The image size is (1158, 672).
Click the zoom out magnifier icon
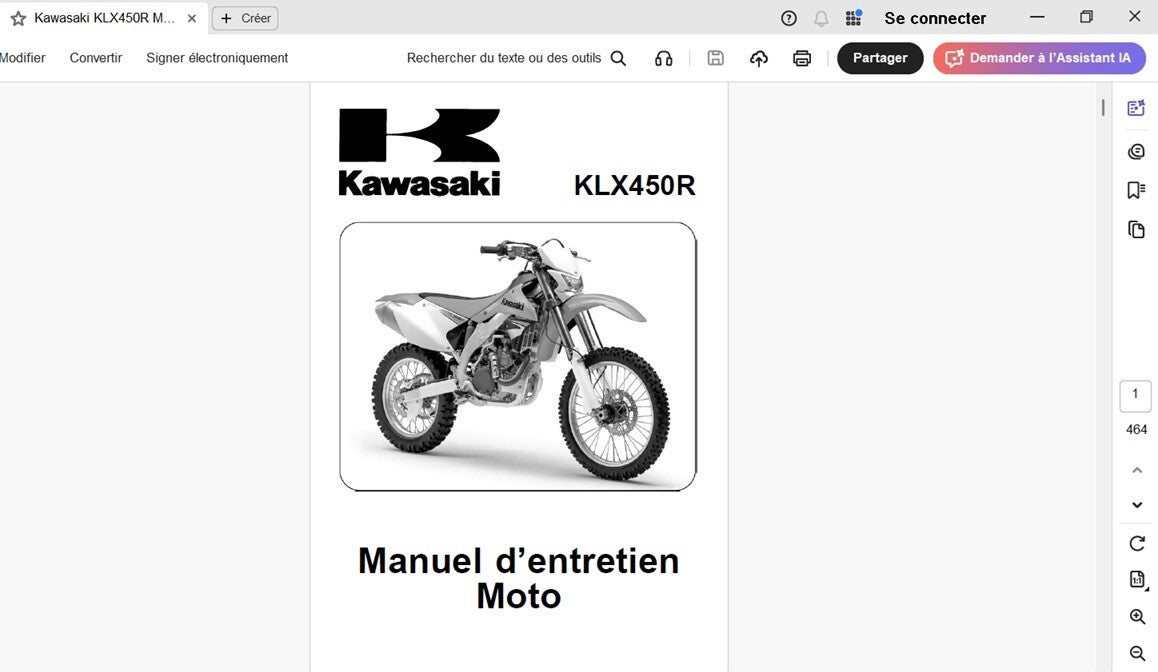click(x=1137, y=653)
